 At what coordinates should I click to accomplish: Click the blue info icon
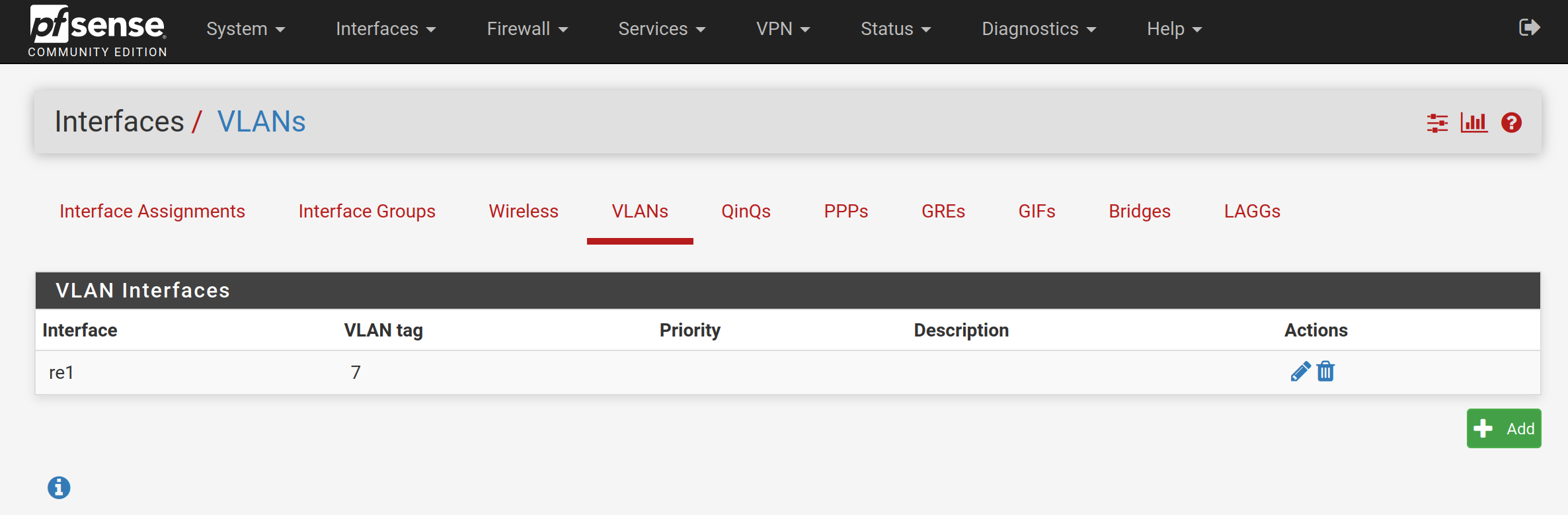pos(59,488)
